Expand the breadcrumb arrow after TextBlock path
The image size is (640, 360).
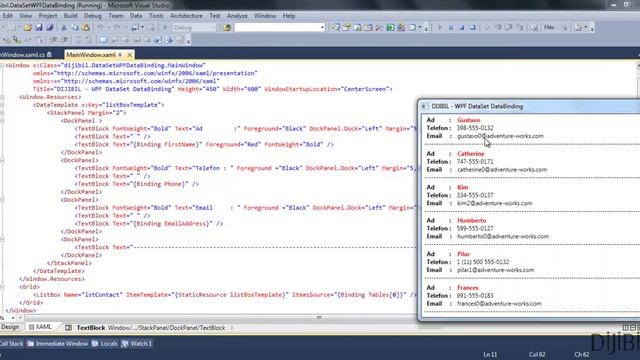coord(232,327)
